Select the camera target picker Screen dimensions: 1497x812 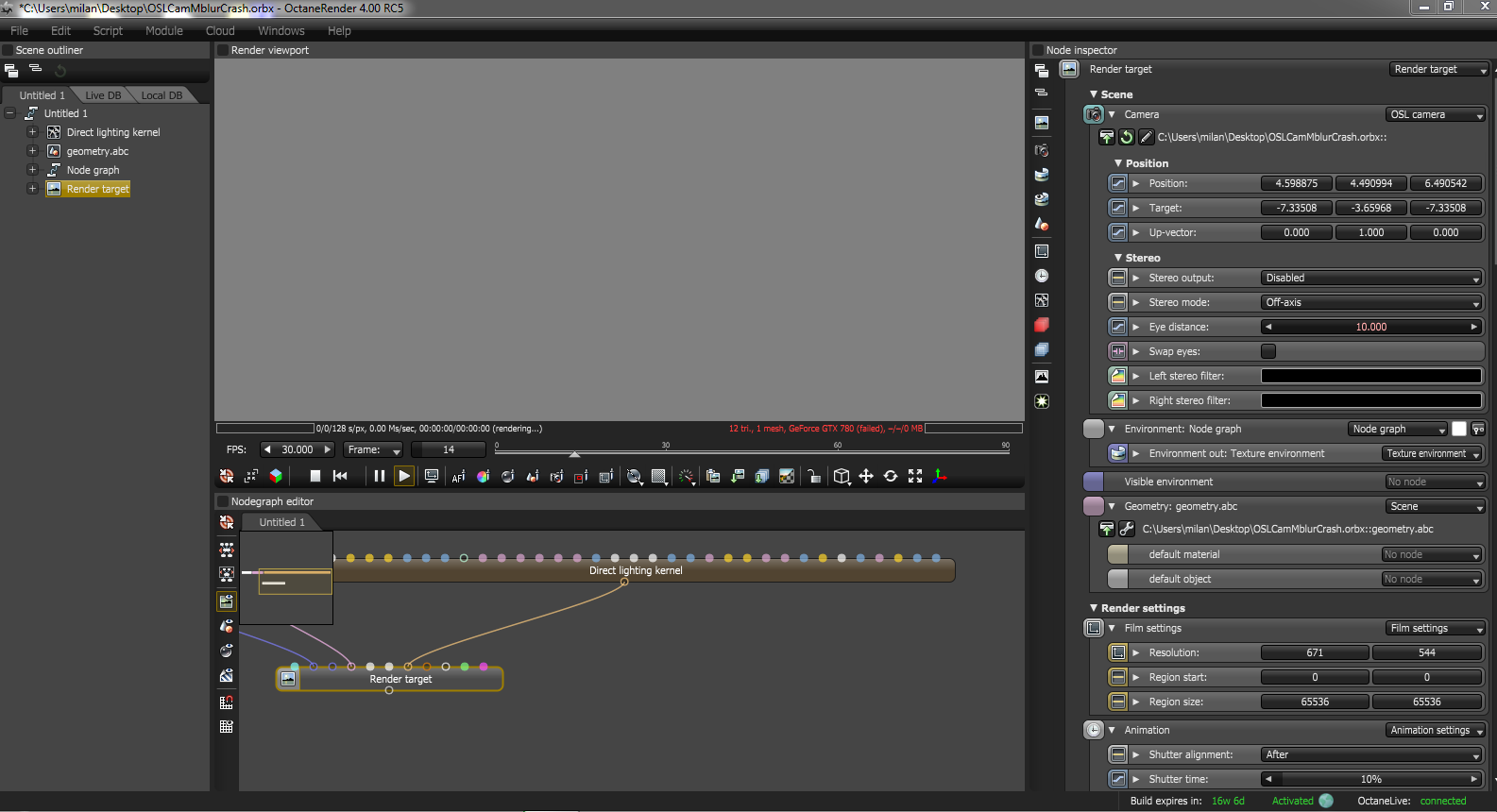point(556,477)
